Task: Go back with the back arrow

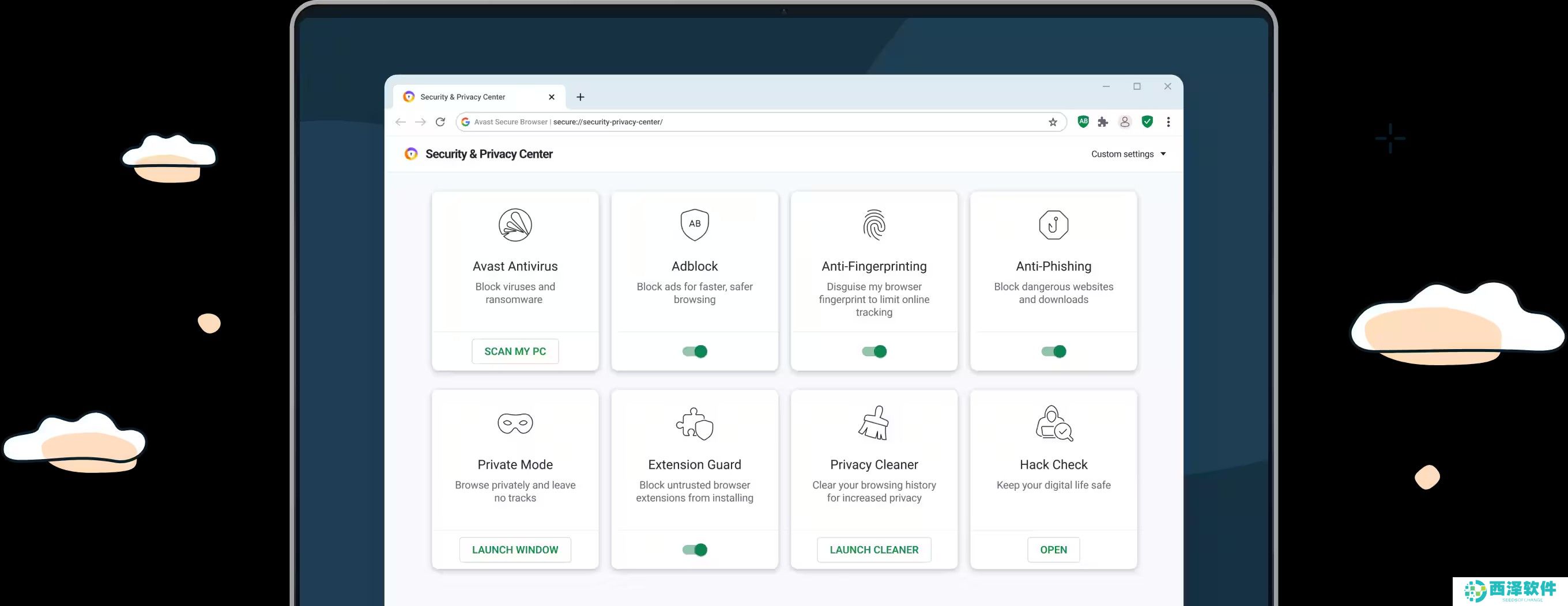Action: click(401, 122)
